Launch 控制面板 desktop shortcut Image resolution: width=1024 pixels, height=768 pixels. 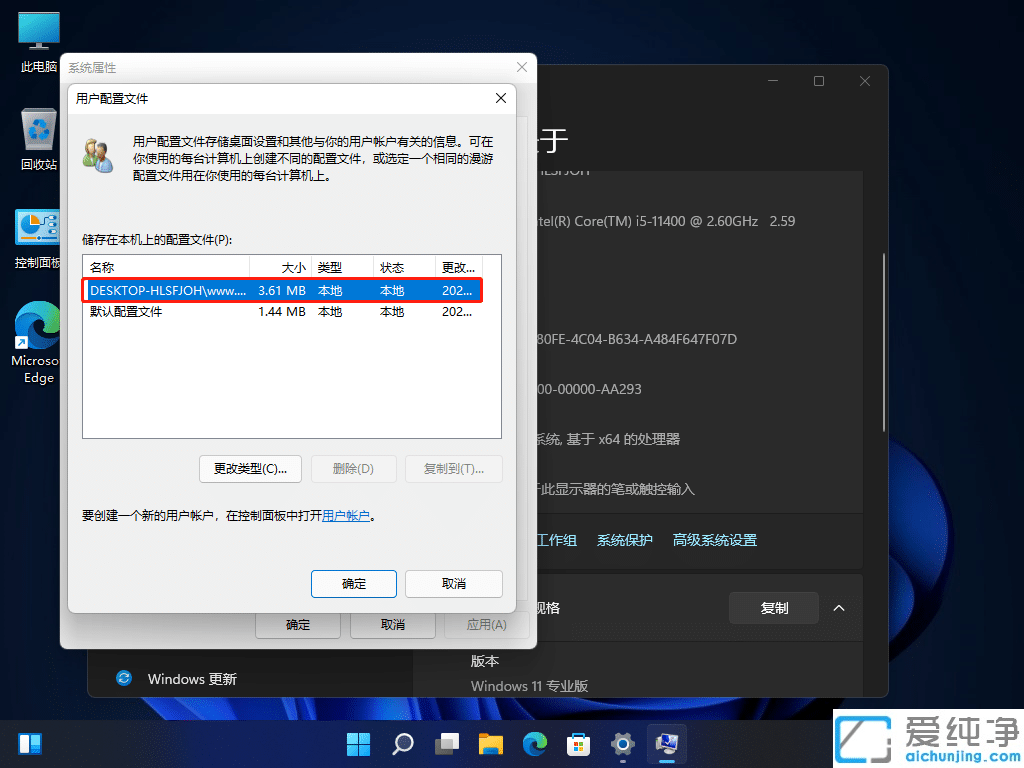coord(38,228)
